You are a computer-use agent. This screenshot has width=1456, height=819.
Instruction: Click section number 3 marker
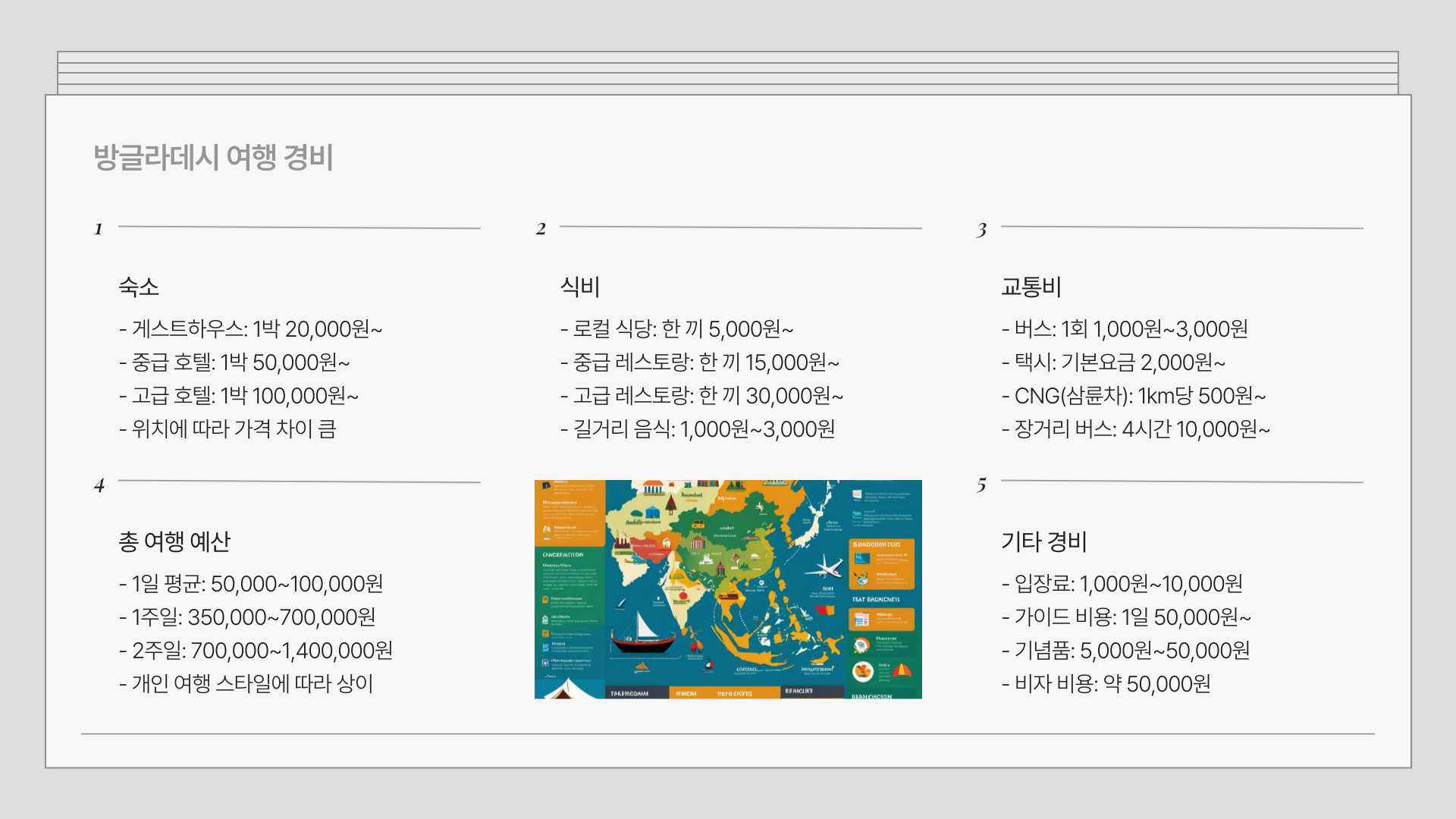(982, 230)
